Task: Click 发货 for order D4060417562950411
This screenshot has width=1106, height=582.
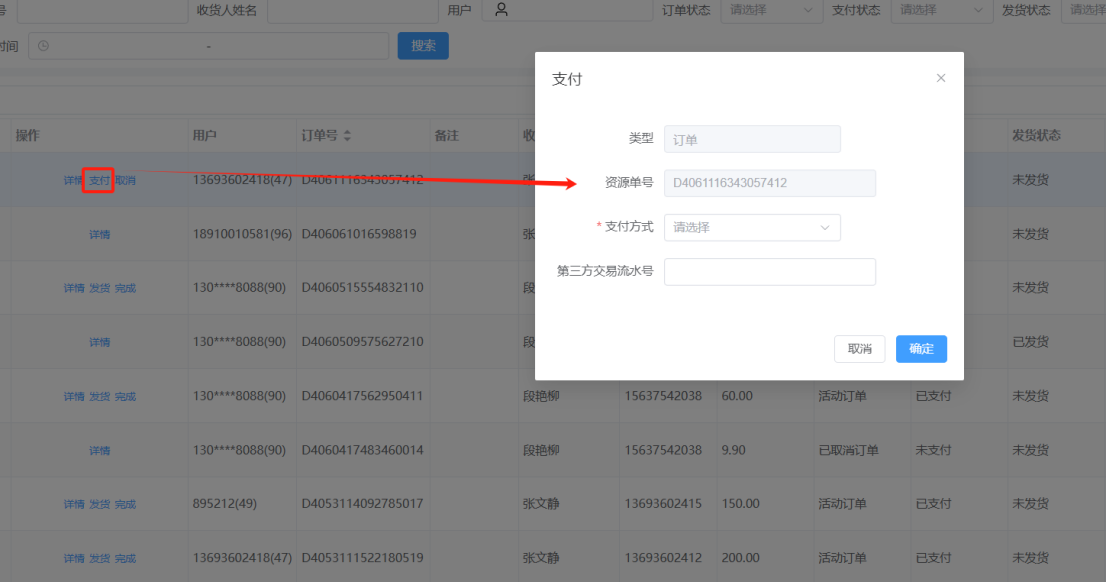Action: point(99,396)
